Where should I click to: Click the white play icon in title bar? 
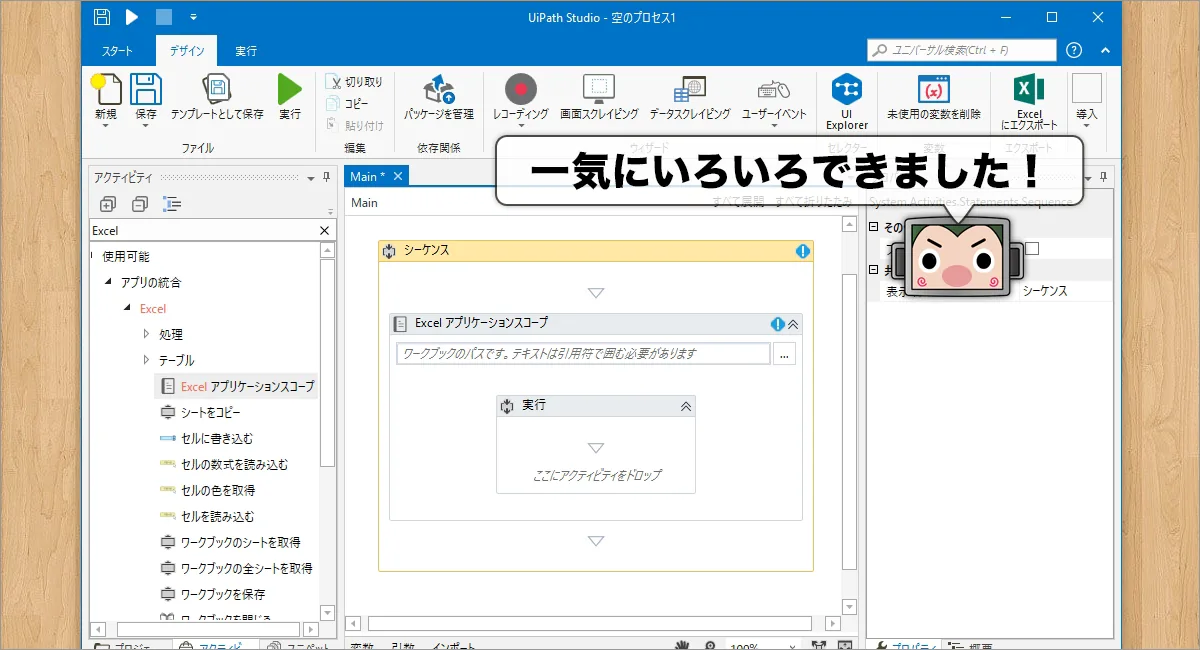(x=132, y=17)
